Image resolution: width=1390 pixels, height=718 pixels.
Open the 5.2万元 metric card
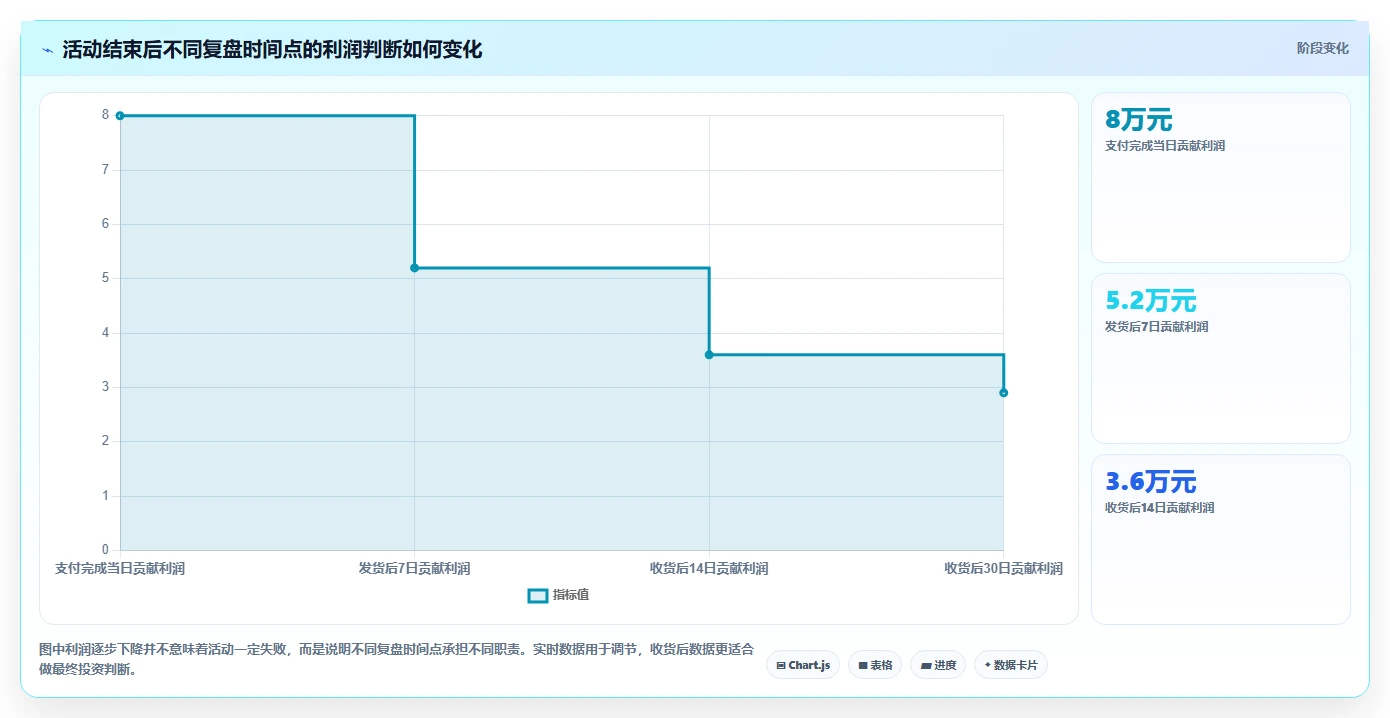tap(1220, 359)
